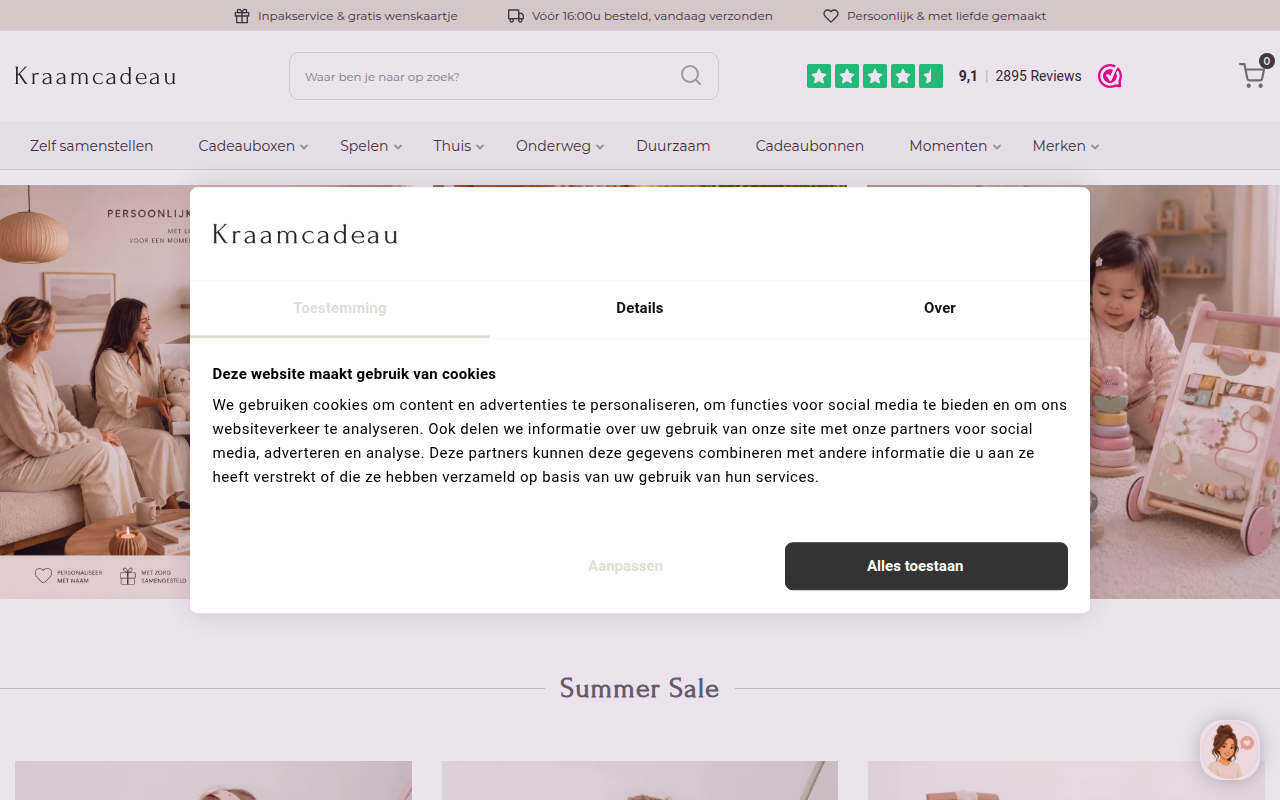This screenshot has height=800, width=1280.
Task: Focus the 'Waar ben je naar op zoek?' field
Action: coord(504,76)
